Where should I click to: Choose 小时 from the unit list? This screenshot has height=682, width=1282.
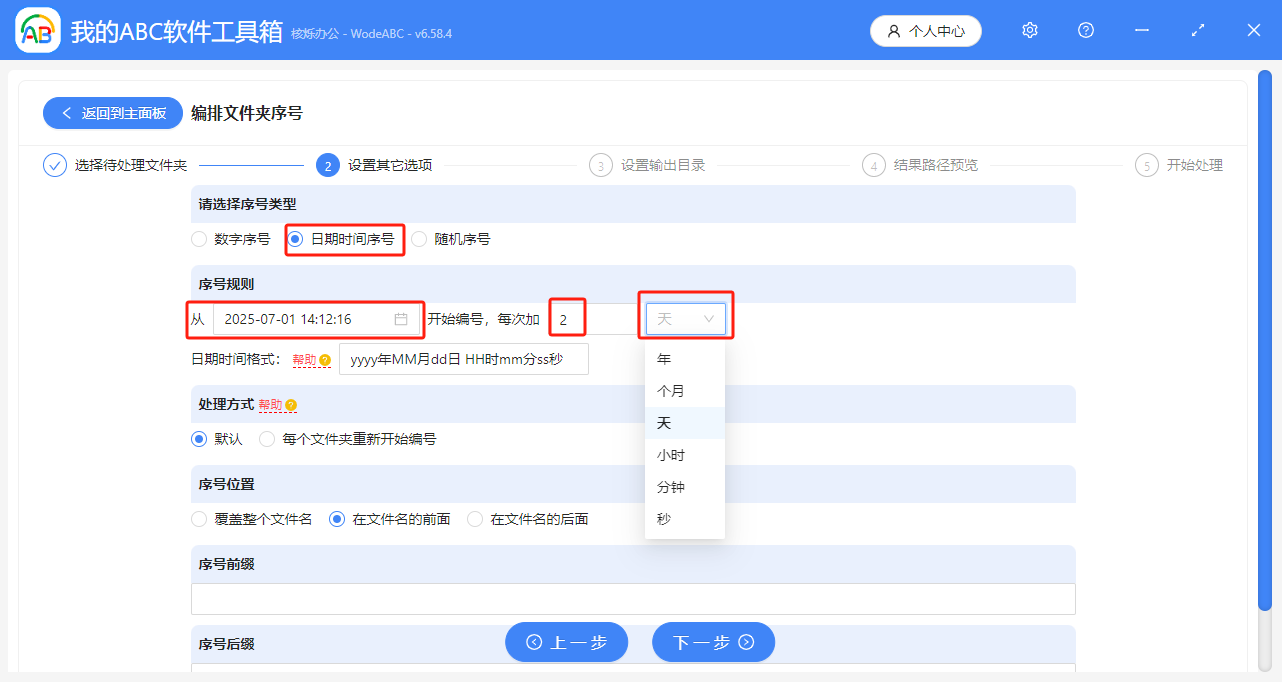pyautogui.click(x=671, y=455)
